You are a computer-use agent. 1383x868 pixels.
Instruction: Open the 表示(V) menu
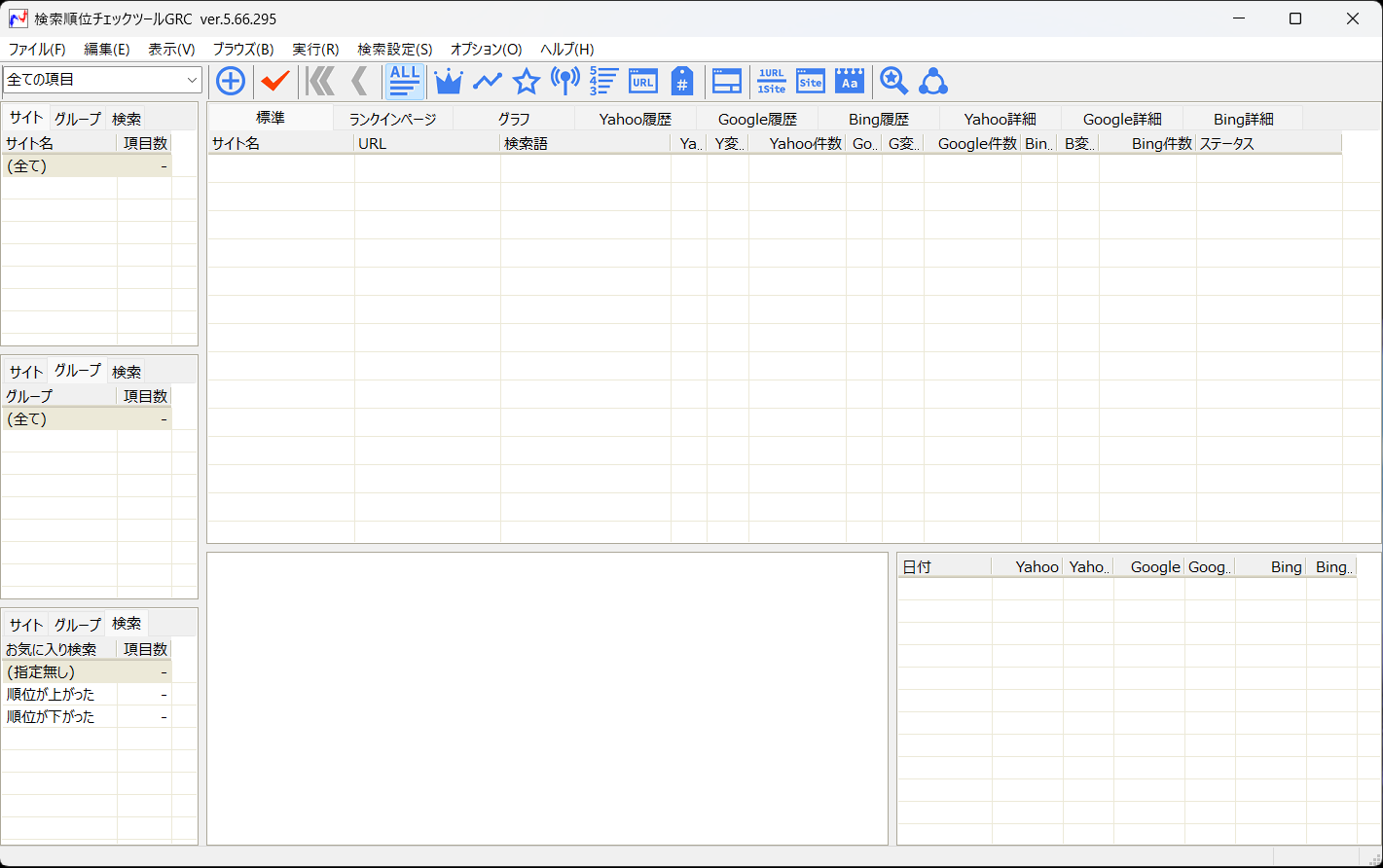pos(171,49)
